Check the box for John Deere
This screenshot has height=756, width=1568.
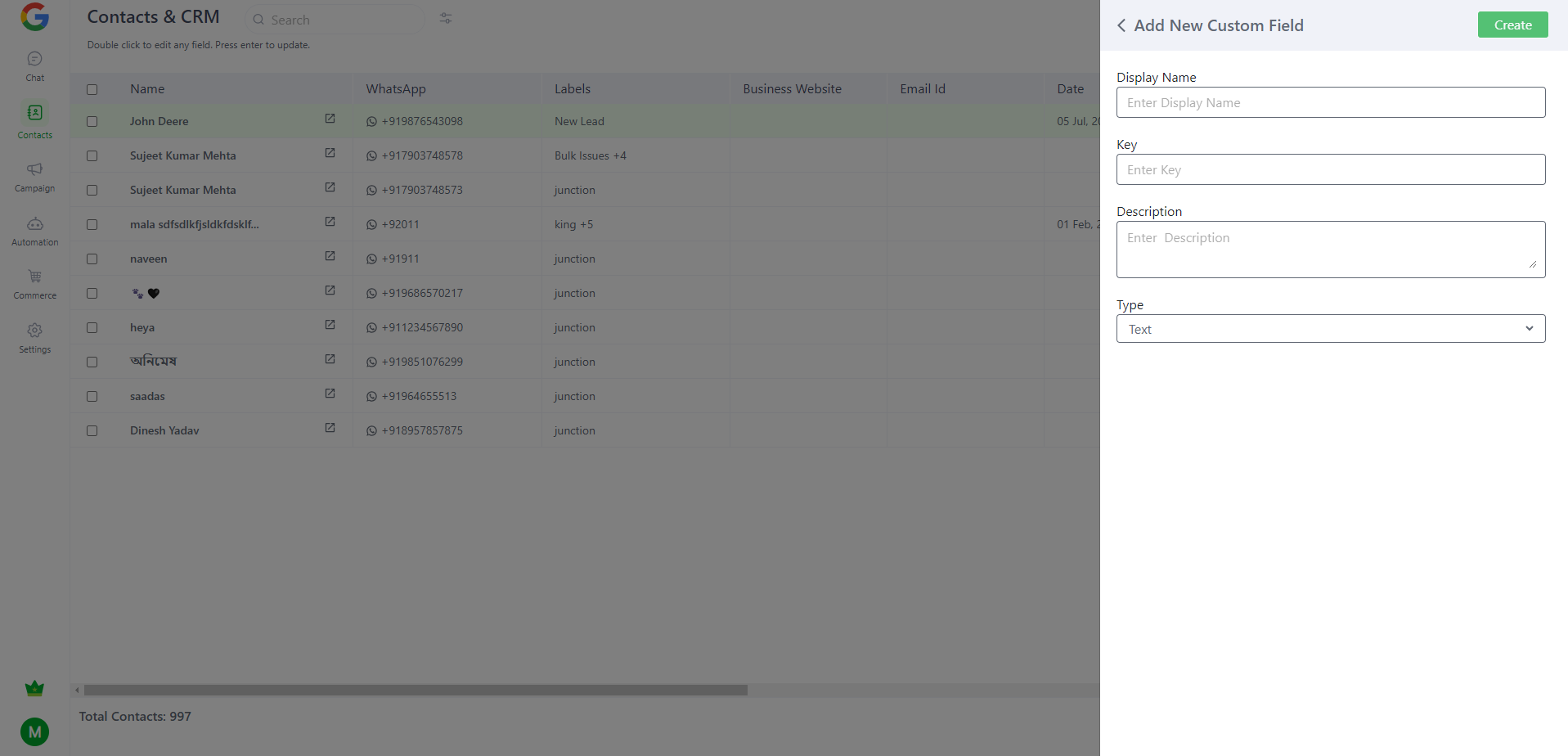coord(92,121)
